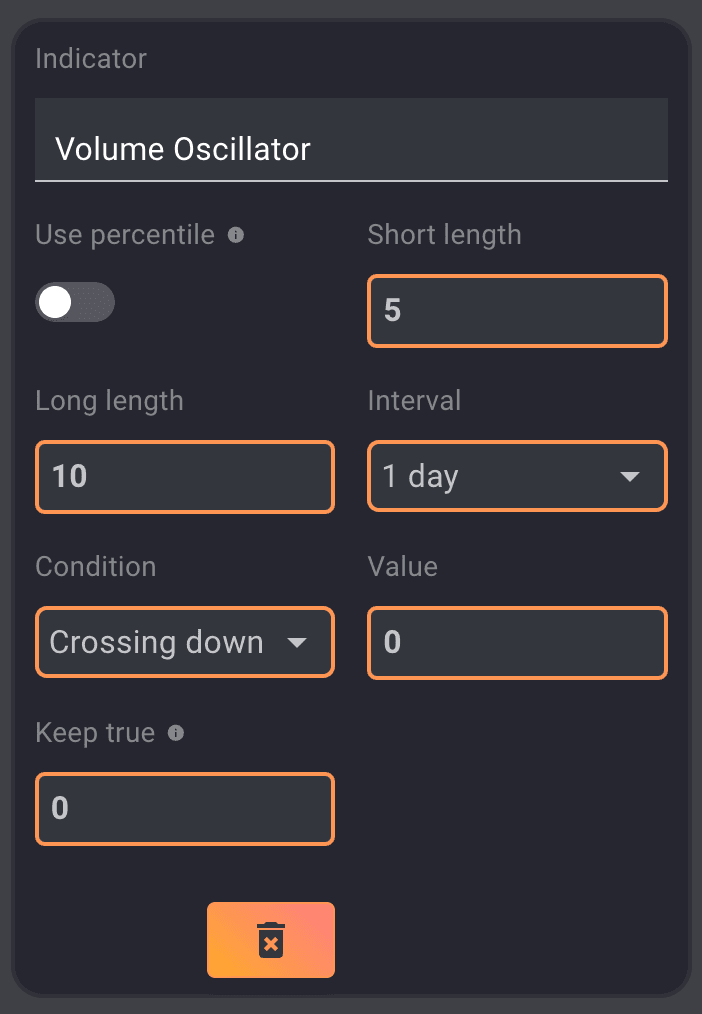Click the Short length label
This screenshot has height=1014, width=702.
pyautogui.click(x=444, y=235)
